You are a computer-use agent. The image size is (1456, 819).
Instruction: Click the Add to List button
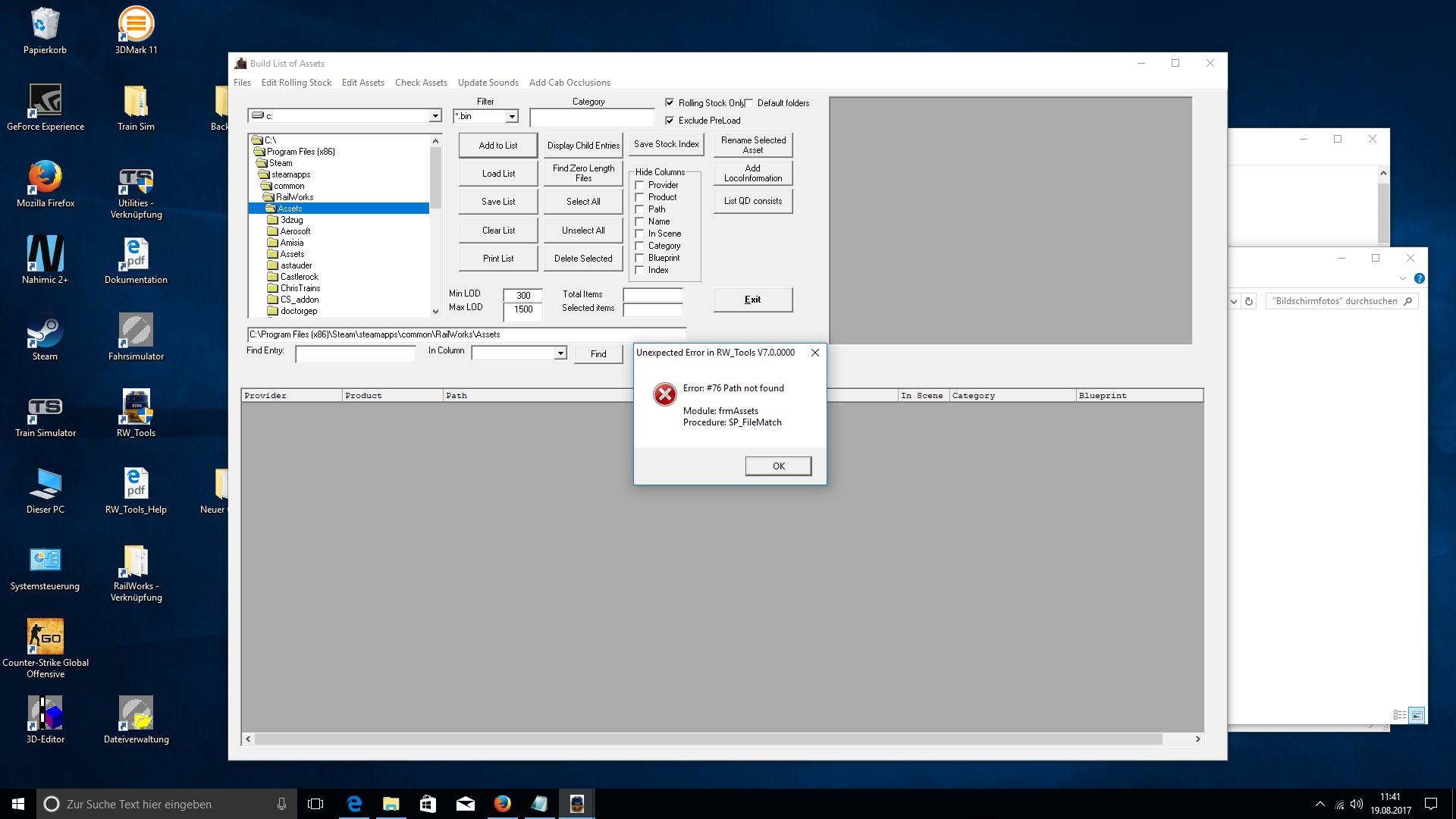pos(497,146)
